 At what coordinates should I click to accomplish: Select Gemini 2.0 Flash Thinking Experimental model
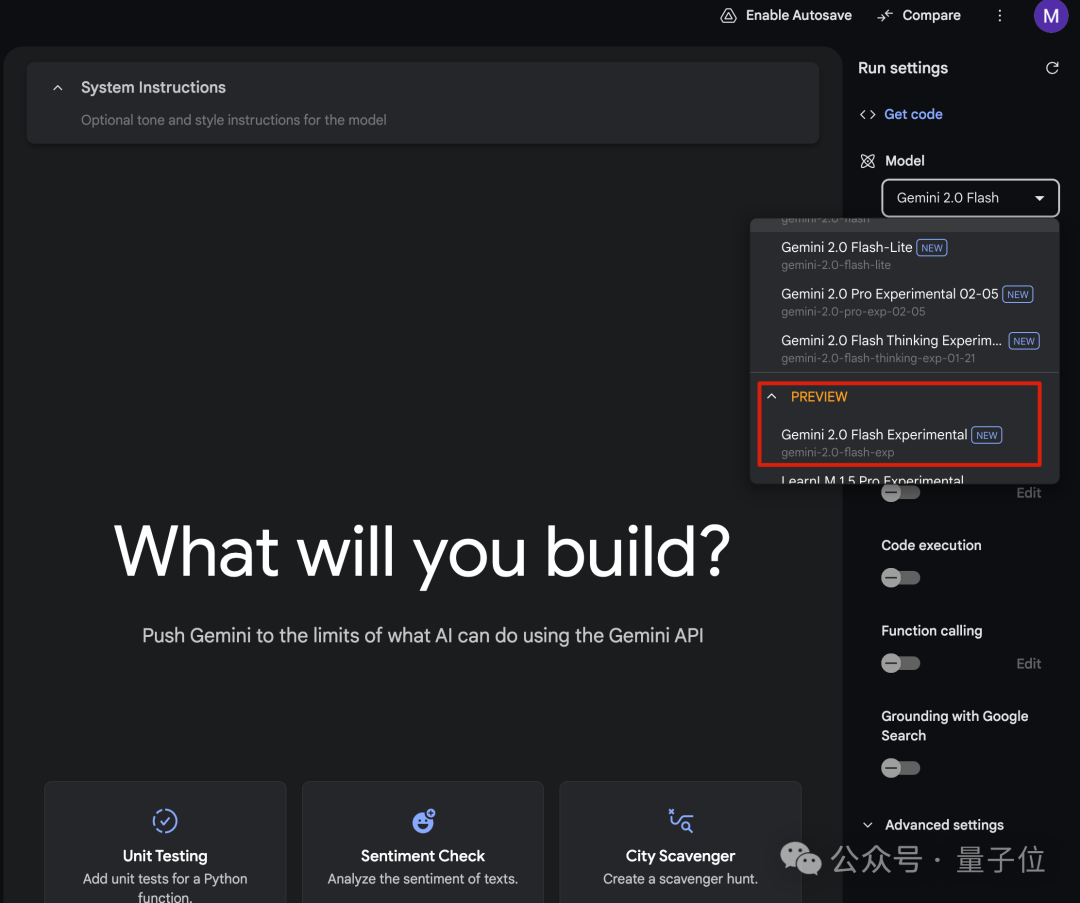tap(904, 349)
